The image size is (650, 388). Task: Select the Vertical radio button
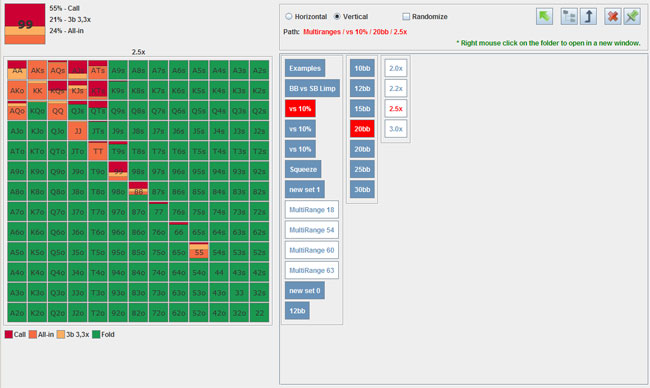click(337, 17)
